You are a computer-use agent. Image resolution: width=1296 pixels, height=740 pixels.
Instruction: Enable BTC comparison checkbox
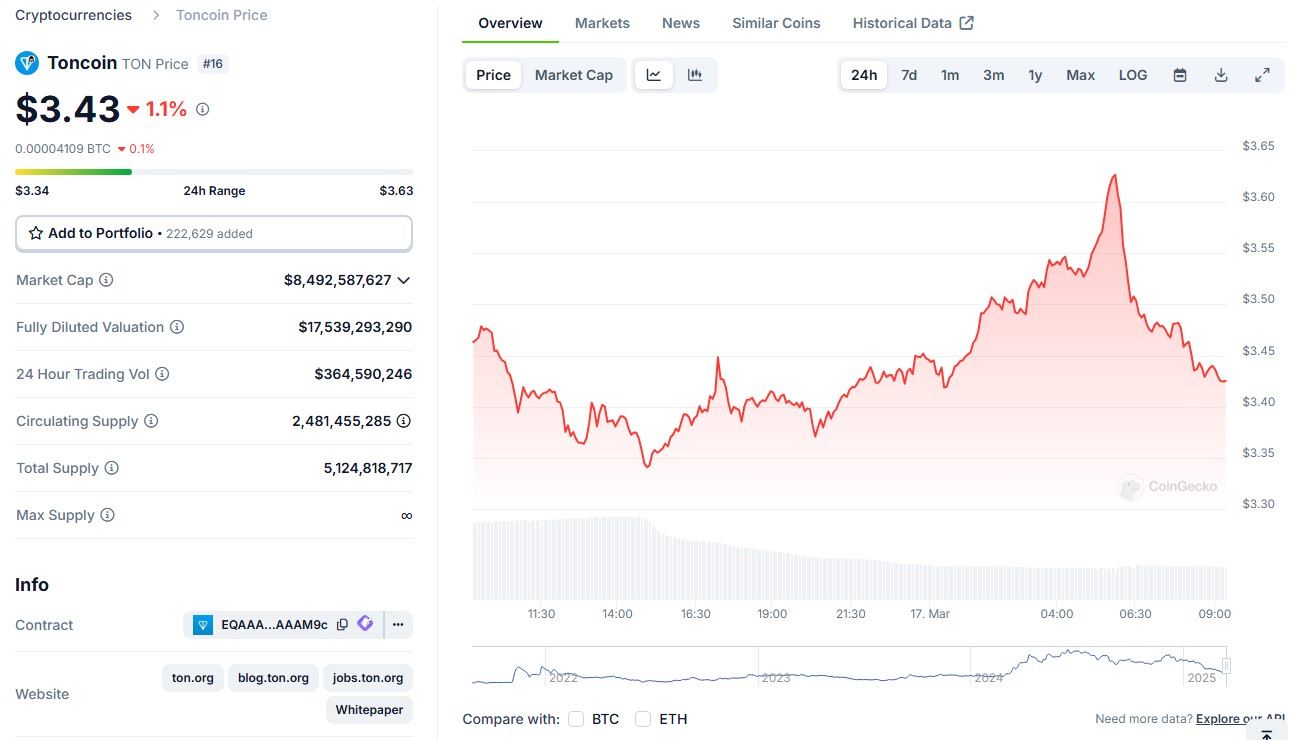pos(576,719)
